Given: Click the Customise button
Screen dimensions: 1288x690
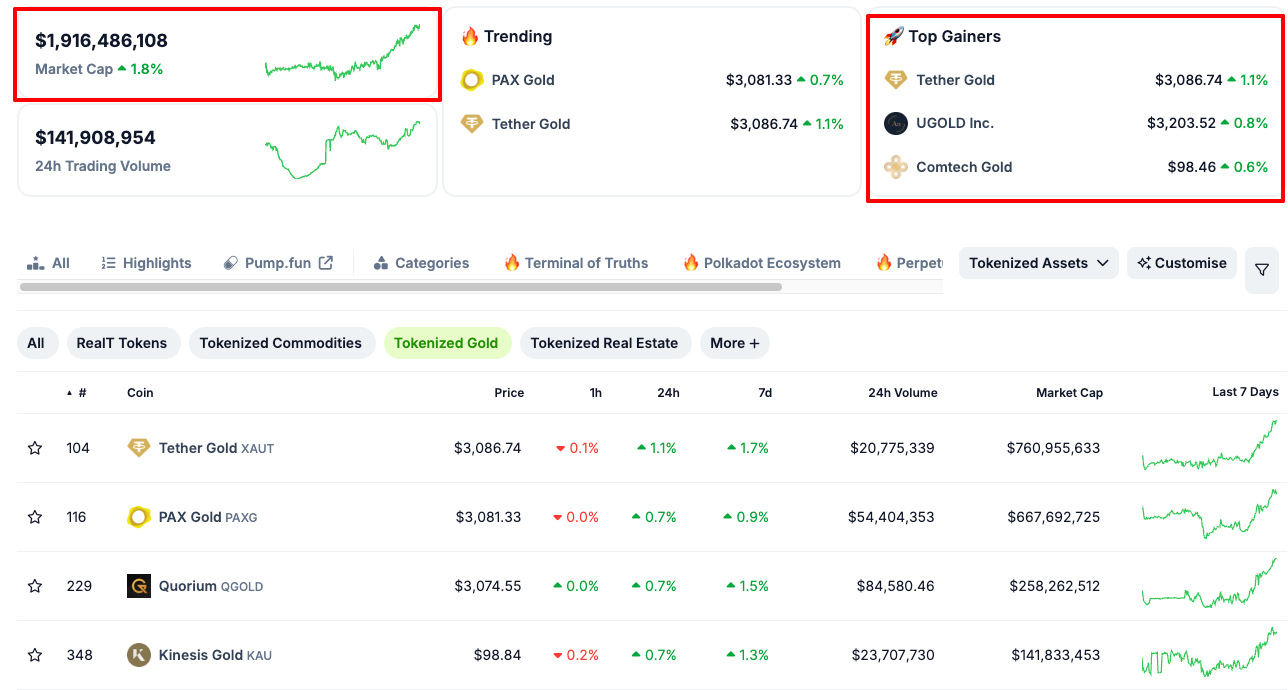Looking at the screenshot, I should coord(1182,263).
